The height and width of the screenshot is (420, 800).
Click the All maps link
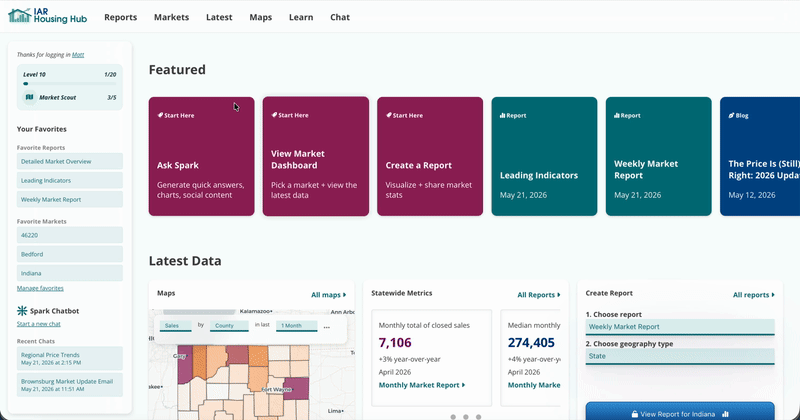click(329, 295)
